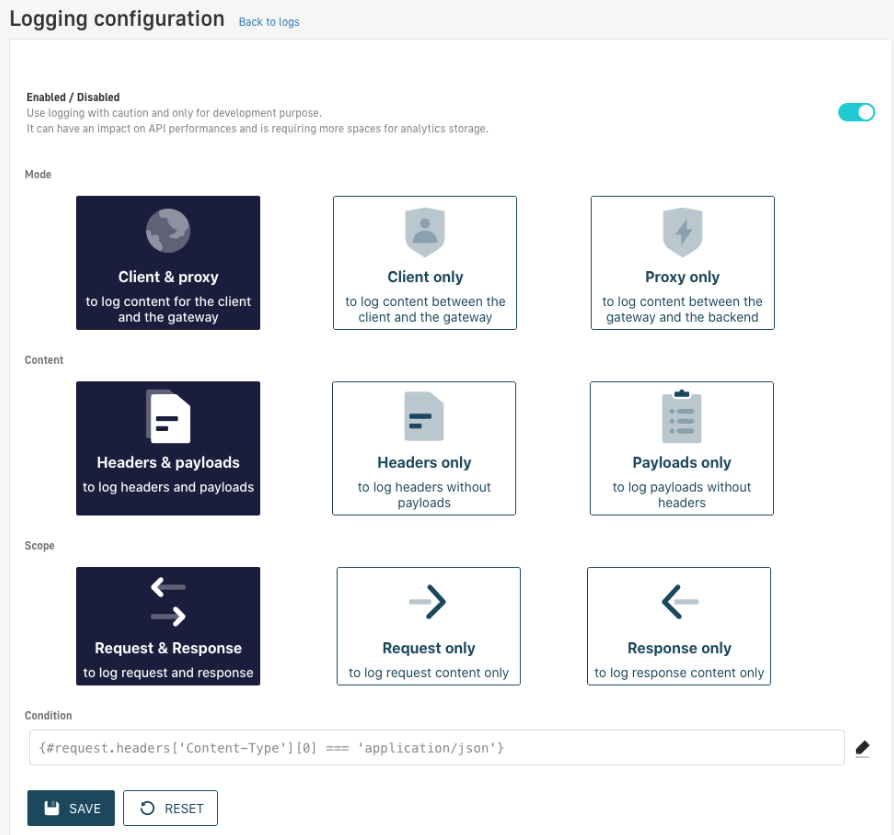The height and width of the screenshot is (835, 894).
Task: Click the SAVE button
Action: [70, 808]
